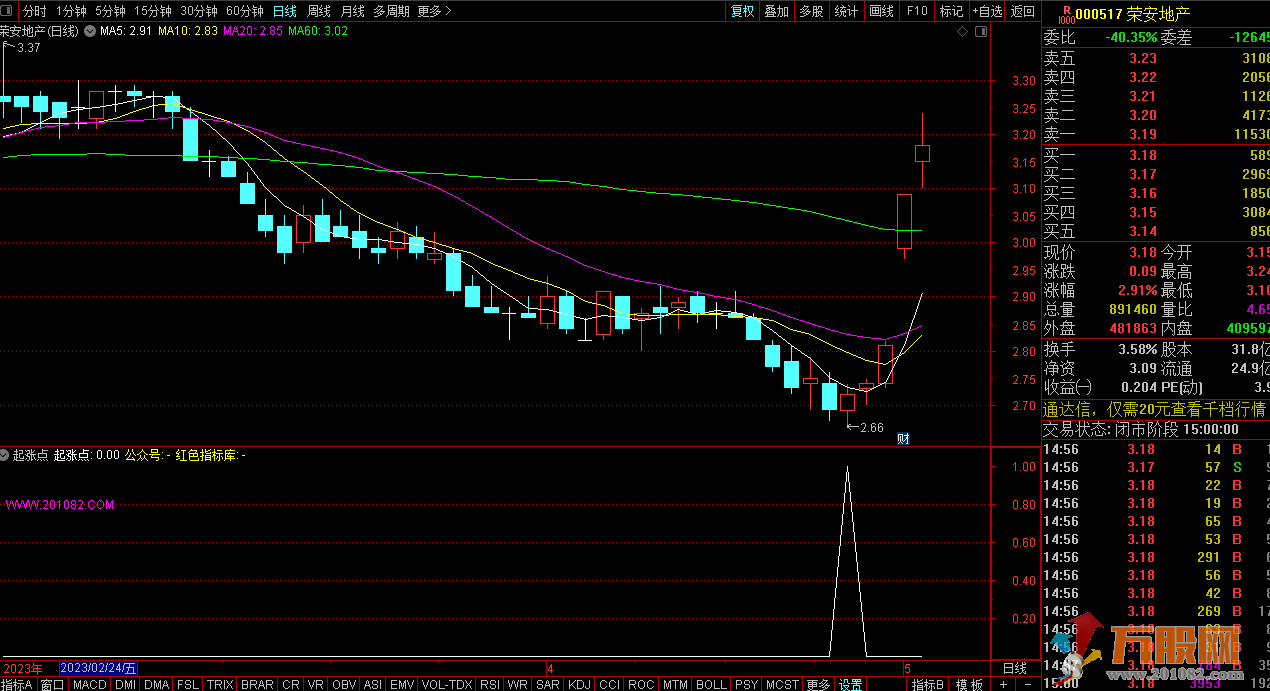
Task: Click the 买一 3.18 bid row
Action: [1156, 155]
